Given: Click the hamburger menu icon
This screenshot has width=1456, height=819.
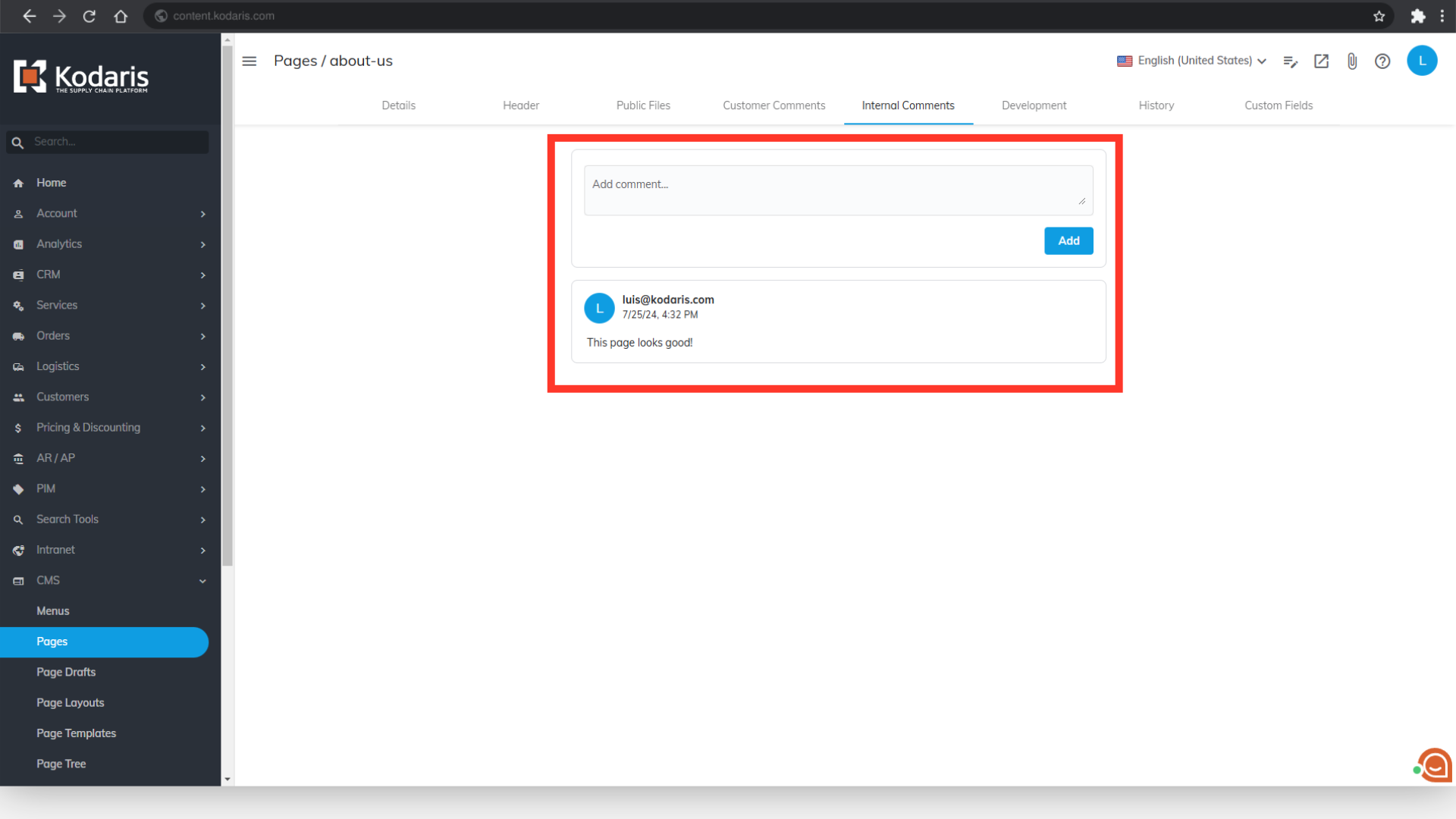Looking at the screenshot, I should (249, 61).
